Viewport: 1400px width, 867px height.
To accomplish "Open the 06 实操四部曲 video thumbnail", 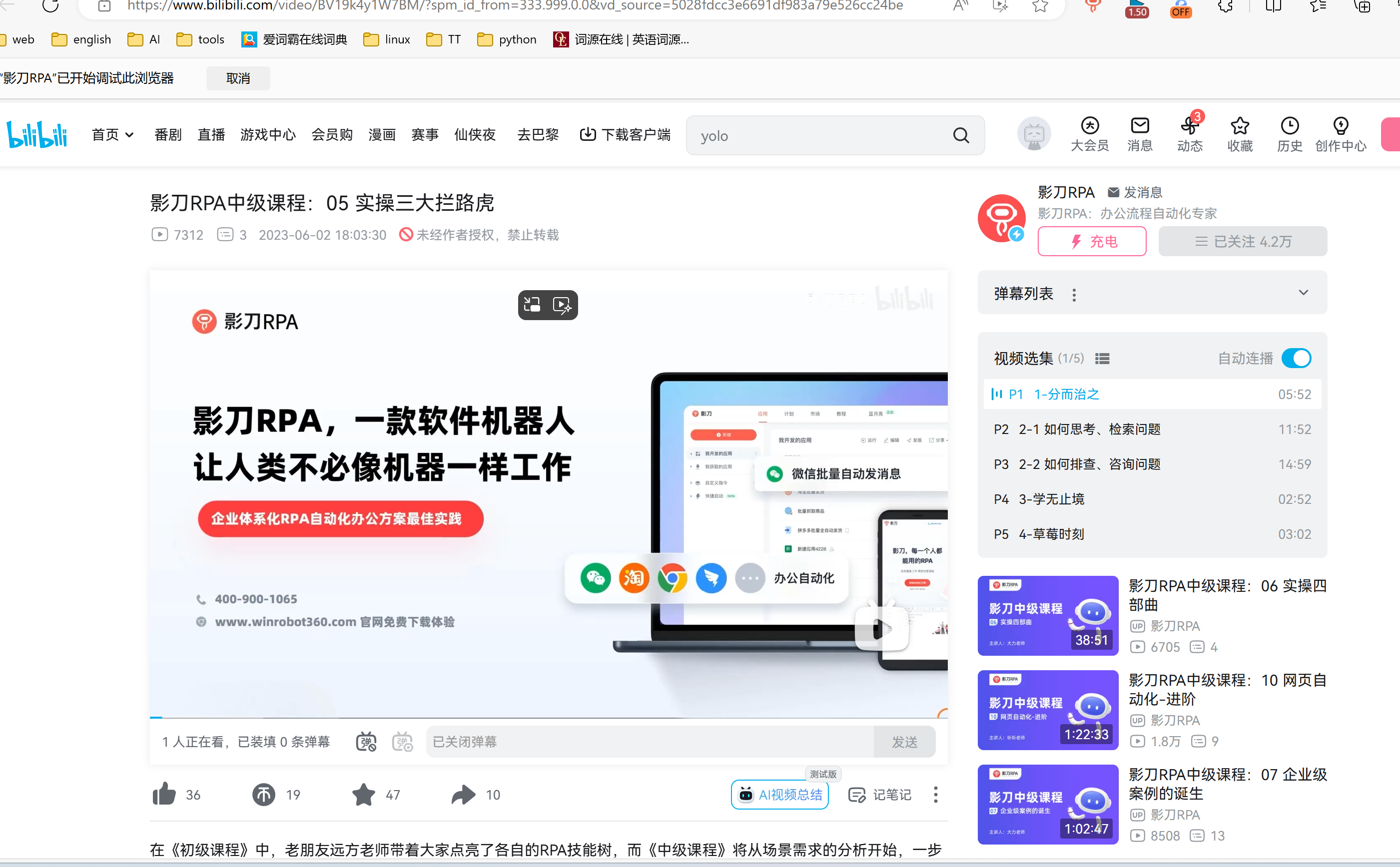I will point(1048,615).
